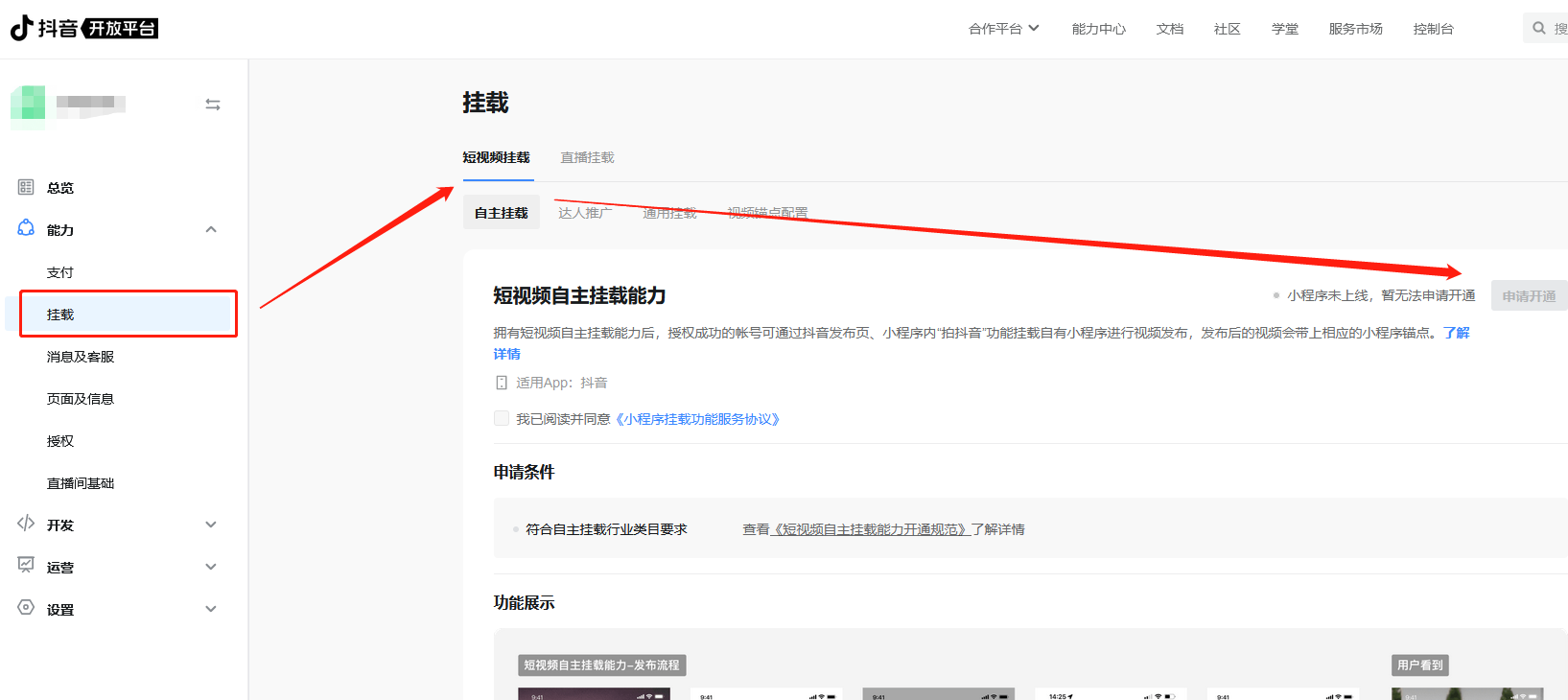Click the search box in the header
The width and height of the screenshot is (1568, 700).
coord(1545,28)
